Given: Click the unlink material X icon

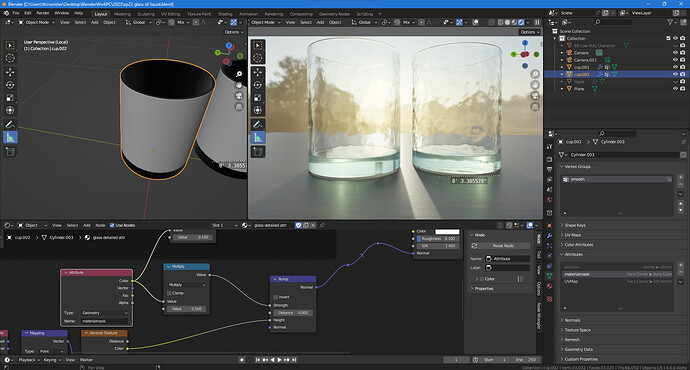Looking at the screenshot, I should [313, 225].
